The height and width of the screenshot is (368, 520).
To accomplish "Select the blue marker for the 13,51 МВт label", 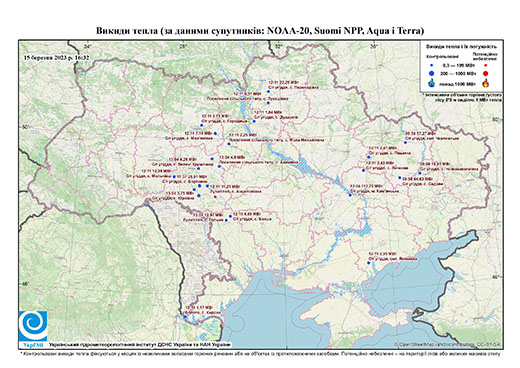I will point(420,173).
